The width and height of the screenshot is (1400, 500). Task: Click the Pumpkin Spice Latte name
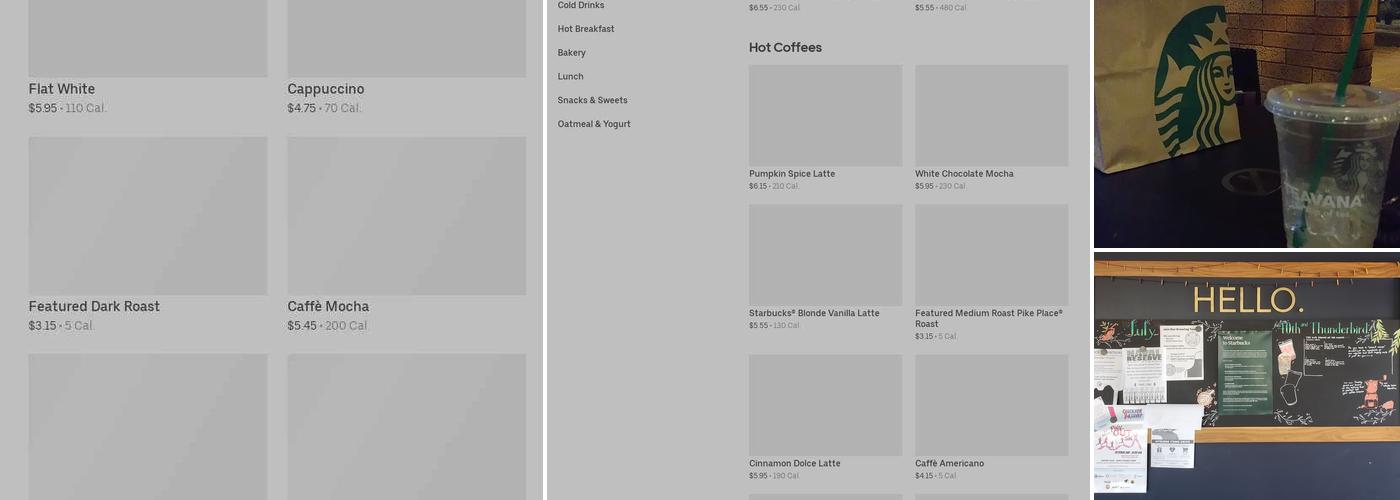792,174
